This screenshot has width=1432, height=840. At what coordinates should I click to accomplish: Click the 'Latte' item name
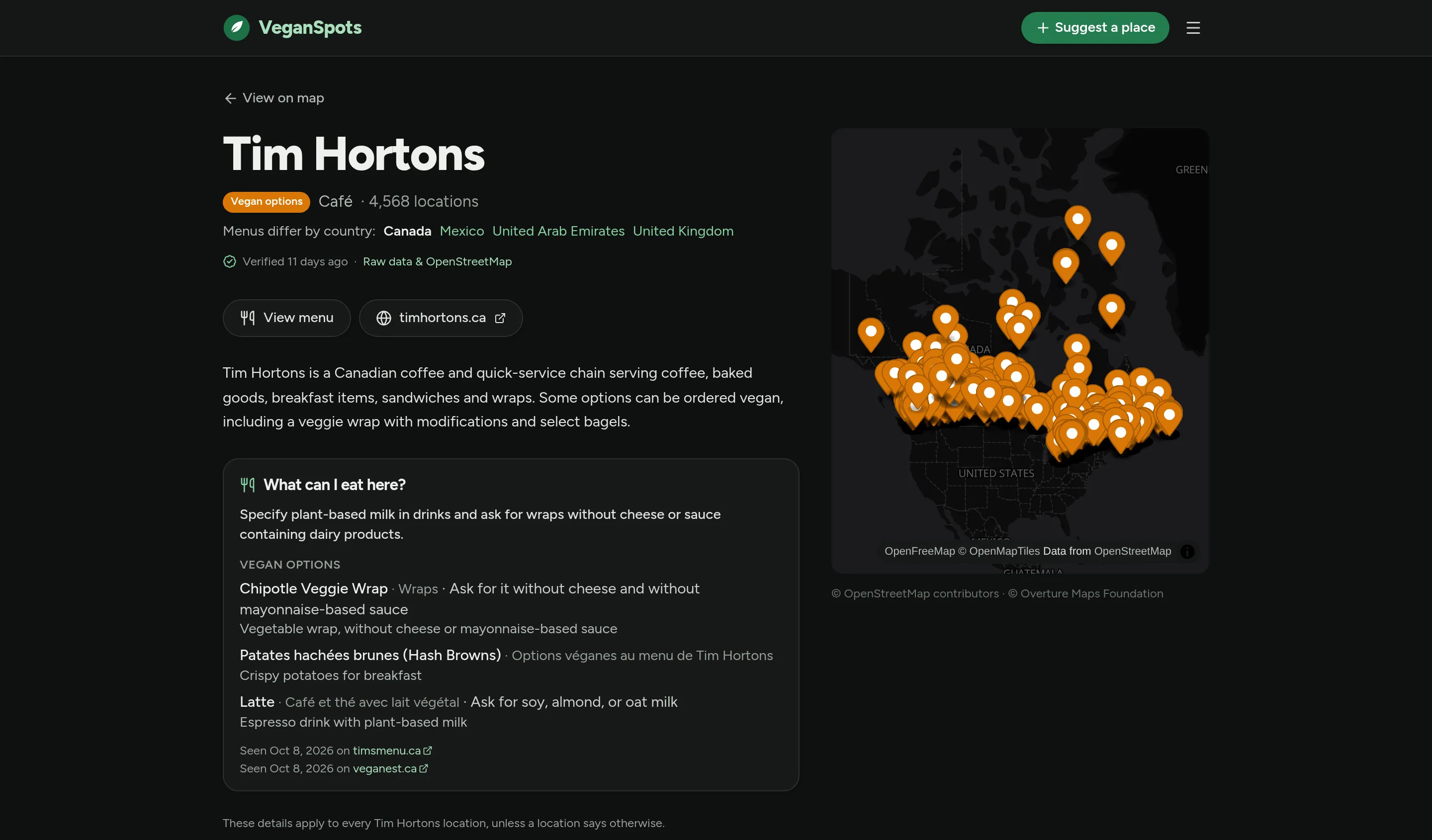click(x=257, y=702)
